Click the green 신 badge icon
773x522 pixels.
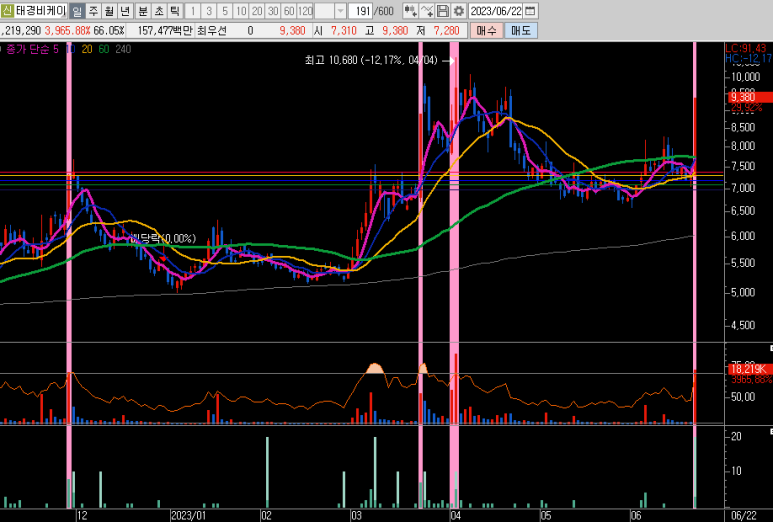[7, 10]
